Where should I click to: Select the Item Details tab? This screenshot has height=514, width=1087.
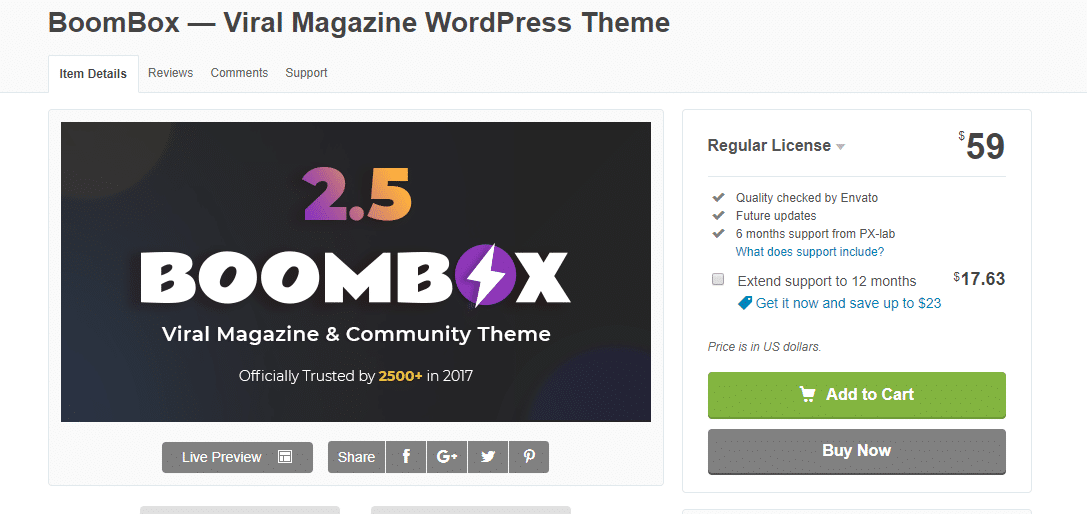tap(93, 74)
